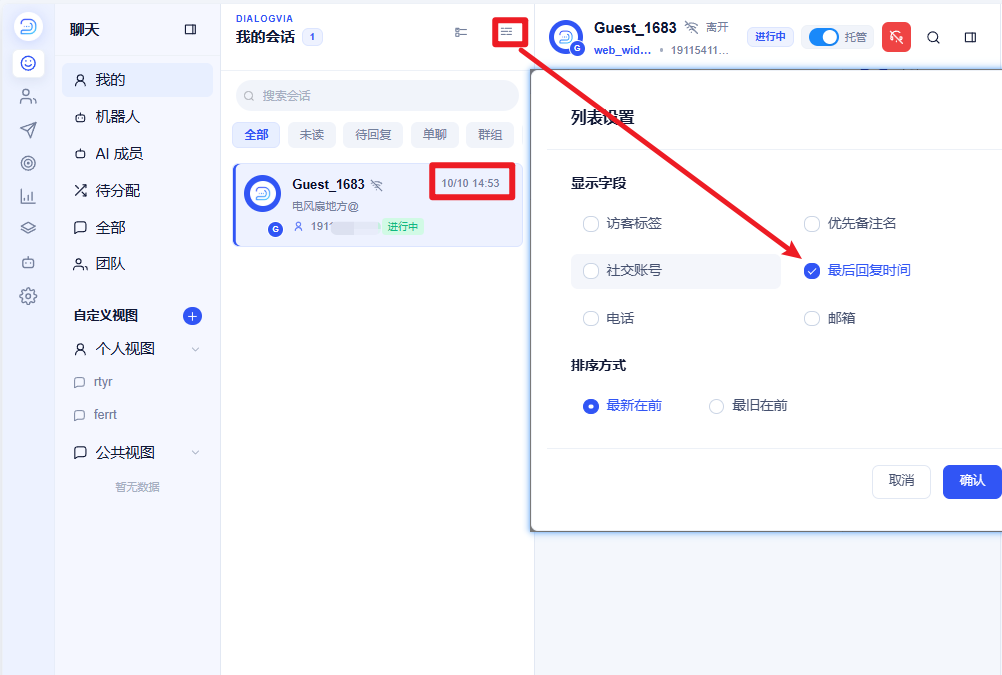Open the 团队 chat category
The image size is (1002, 675).
[137, 264]
